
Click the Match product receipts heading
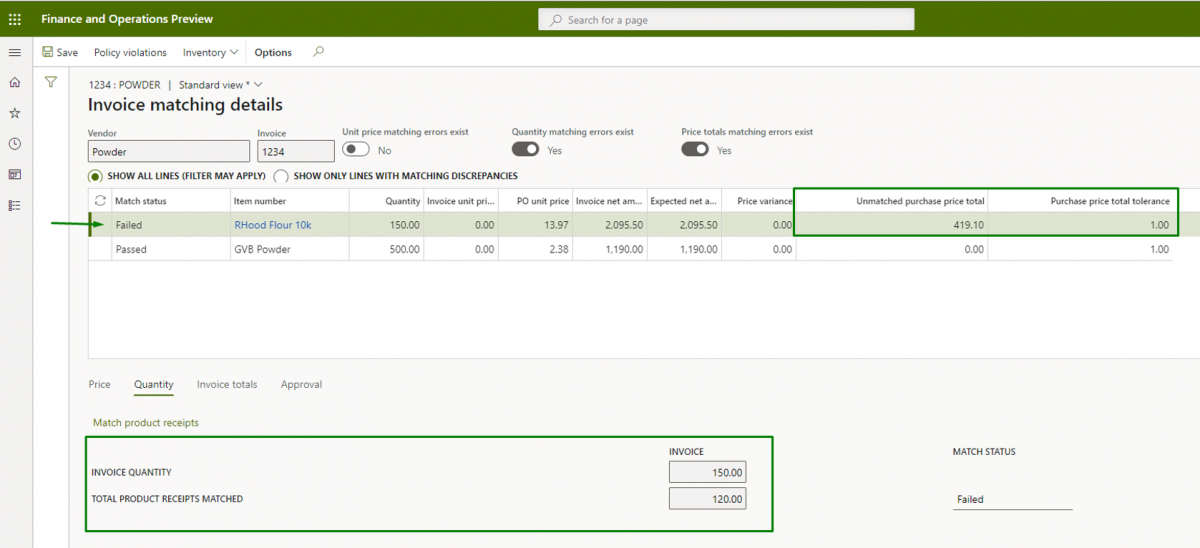click(146, 423)
